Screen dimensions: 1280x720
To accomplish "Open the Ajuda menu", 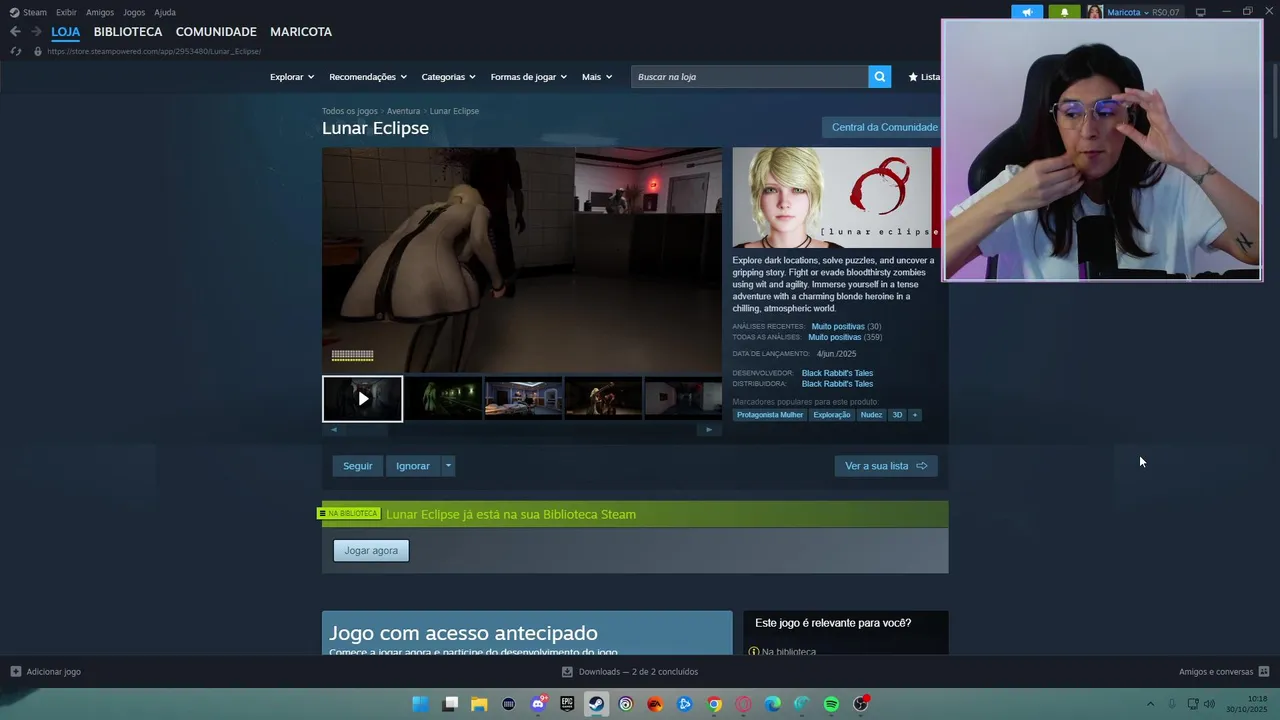I will (x=165, y=12).
